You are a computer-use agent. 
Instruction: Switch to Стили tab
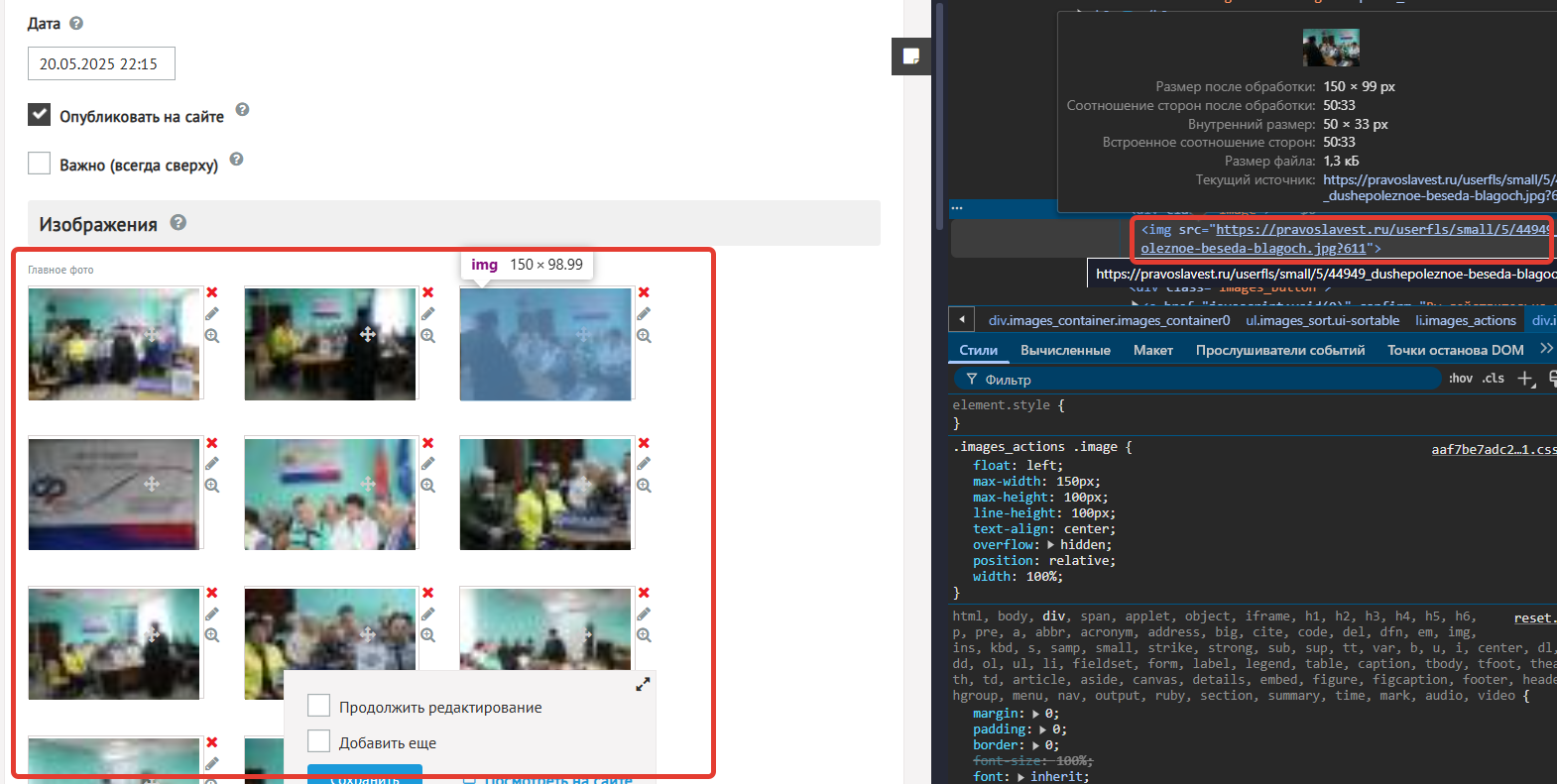979,350
